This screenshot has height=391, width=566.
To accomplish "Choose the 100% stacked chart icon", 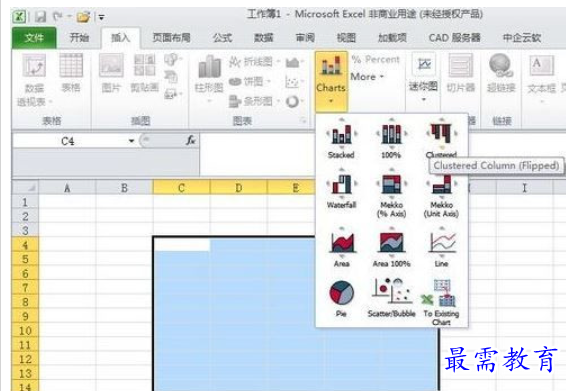I will (x=391, y=139).
